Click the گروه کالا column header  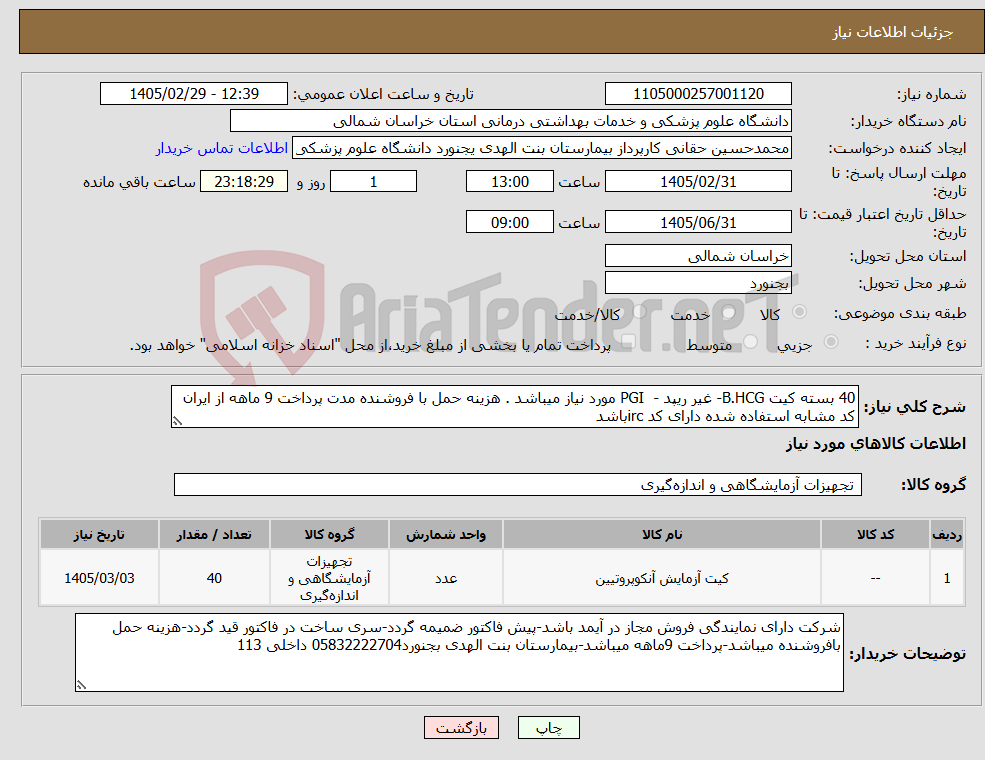point(329,535)
